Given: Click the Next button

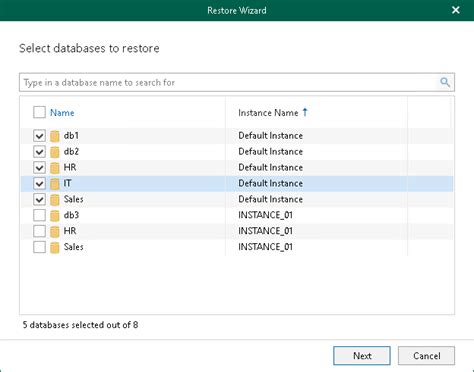Looking at the screenshot, I should (362, 356).
